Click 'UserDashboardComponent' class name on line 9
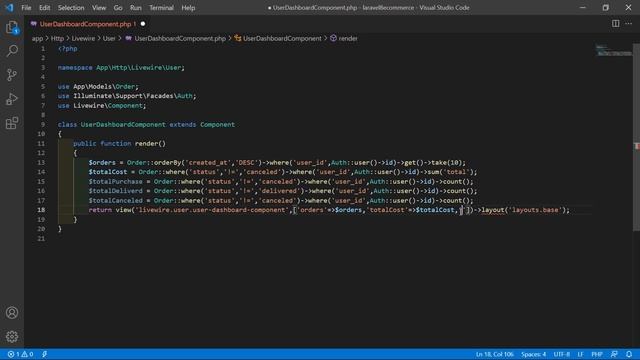Screen dimensions: 640x360 point(123,124)
